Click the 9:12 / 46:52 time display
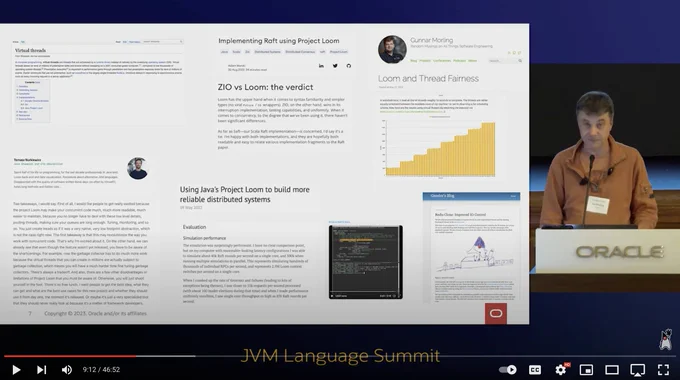 [101, 370]
